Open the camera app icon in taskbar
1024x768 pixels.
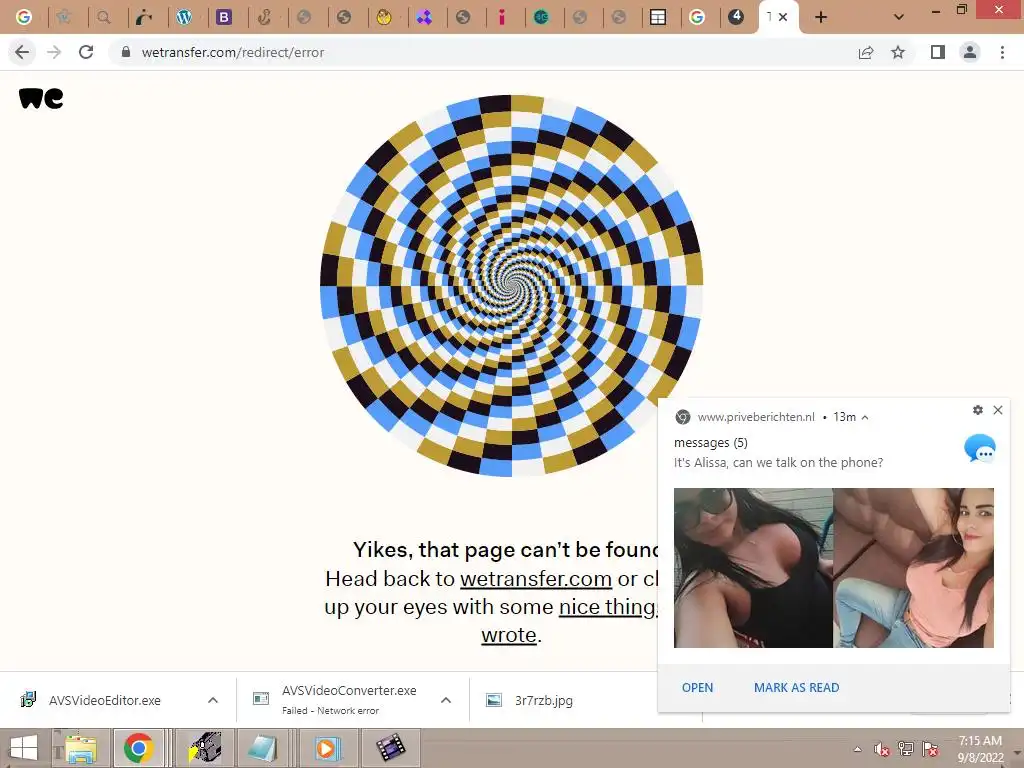(x=205, y=748)
